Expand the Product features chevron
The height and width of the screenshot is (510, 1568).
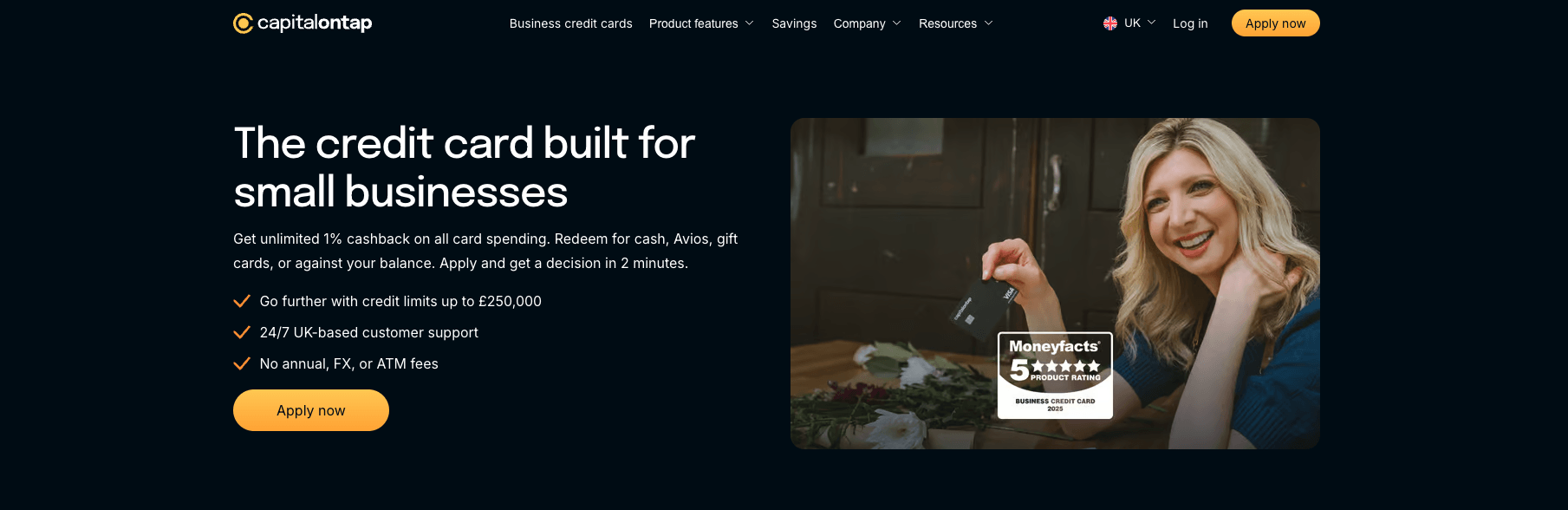click(x=749, y=23)
